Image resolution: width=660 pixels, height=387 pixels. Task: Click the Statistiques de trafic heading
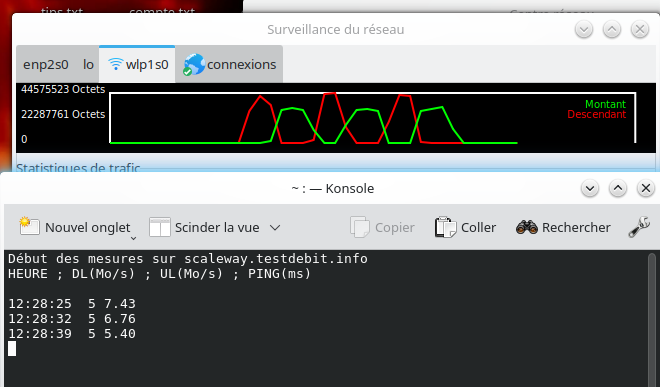coord(78,168)
